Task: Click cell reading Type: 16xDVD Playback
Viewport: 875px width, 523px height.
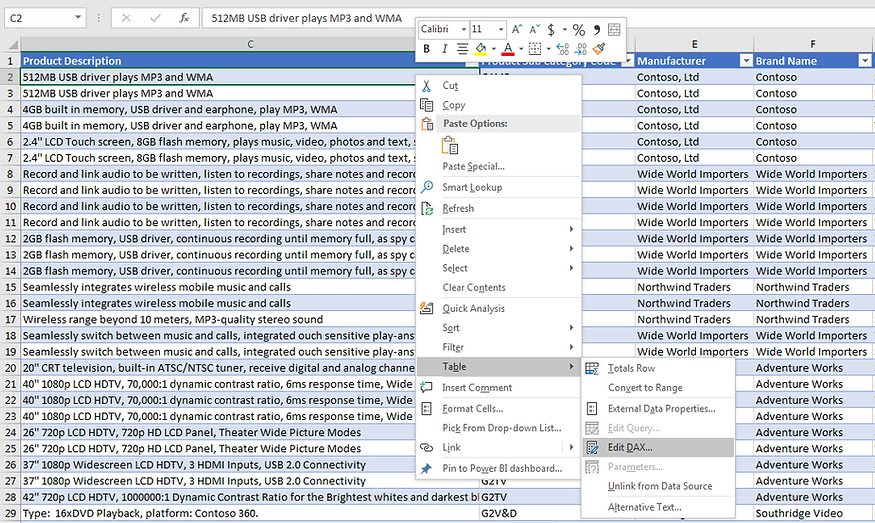Action: pos(250,514)
